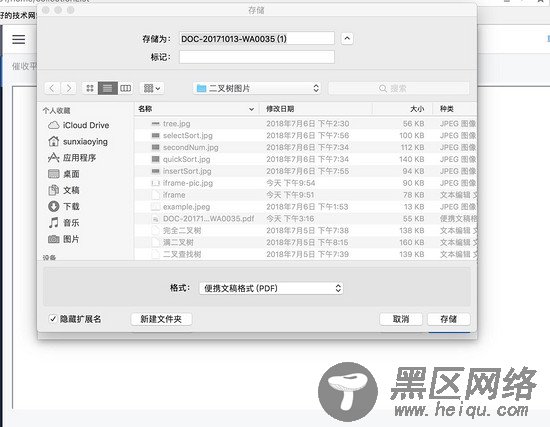Open 文稿 in the sidebar
The height and width of the screenshot is (427, 550).
[x=63, y=190]
